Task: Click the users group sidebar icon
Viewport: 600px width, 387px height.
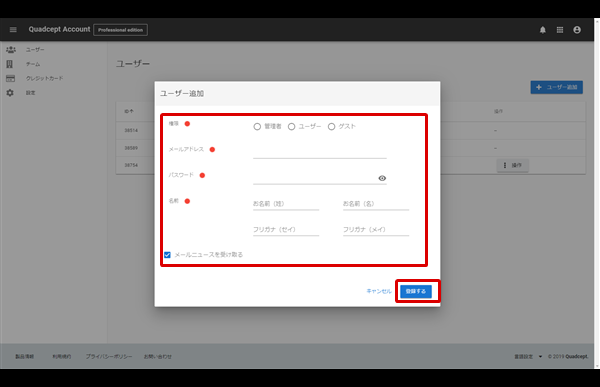Action: 11,49
